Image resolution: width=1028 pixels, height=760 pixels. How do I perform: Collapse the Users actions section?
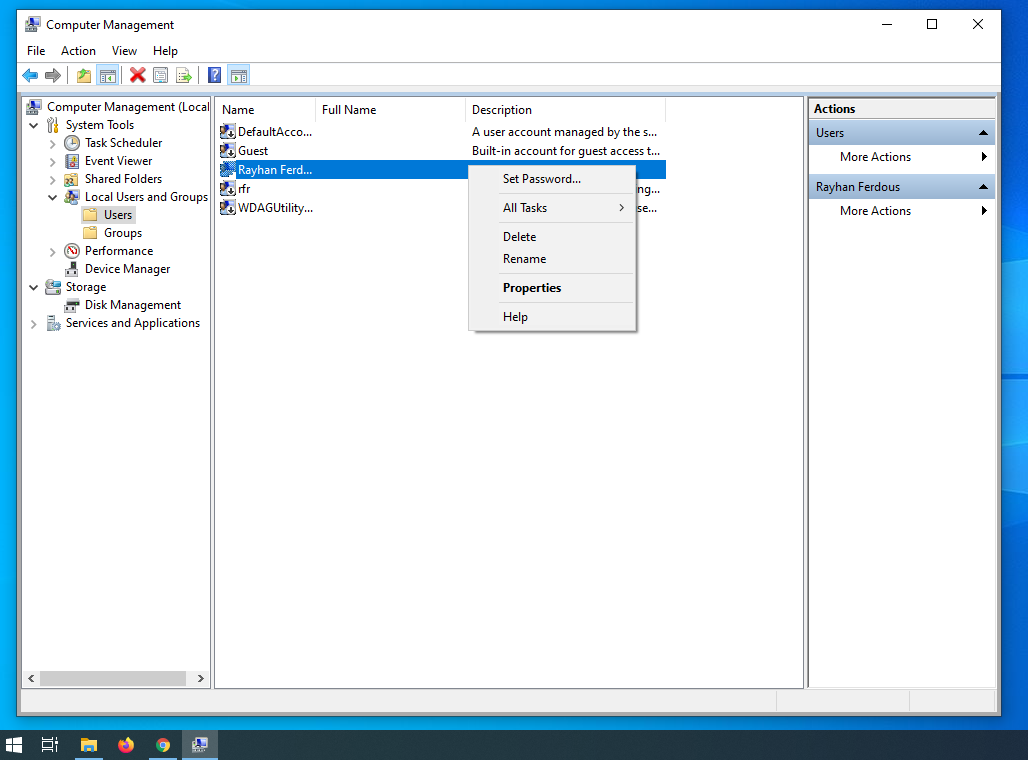983,133
